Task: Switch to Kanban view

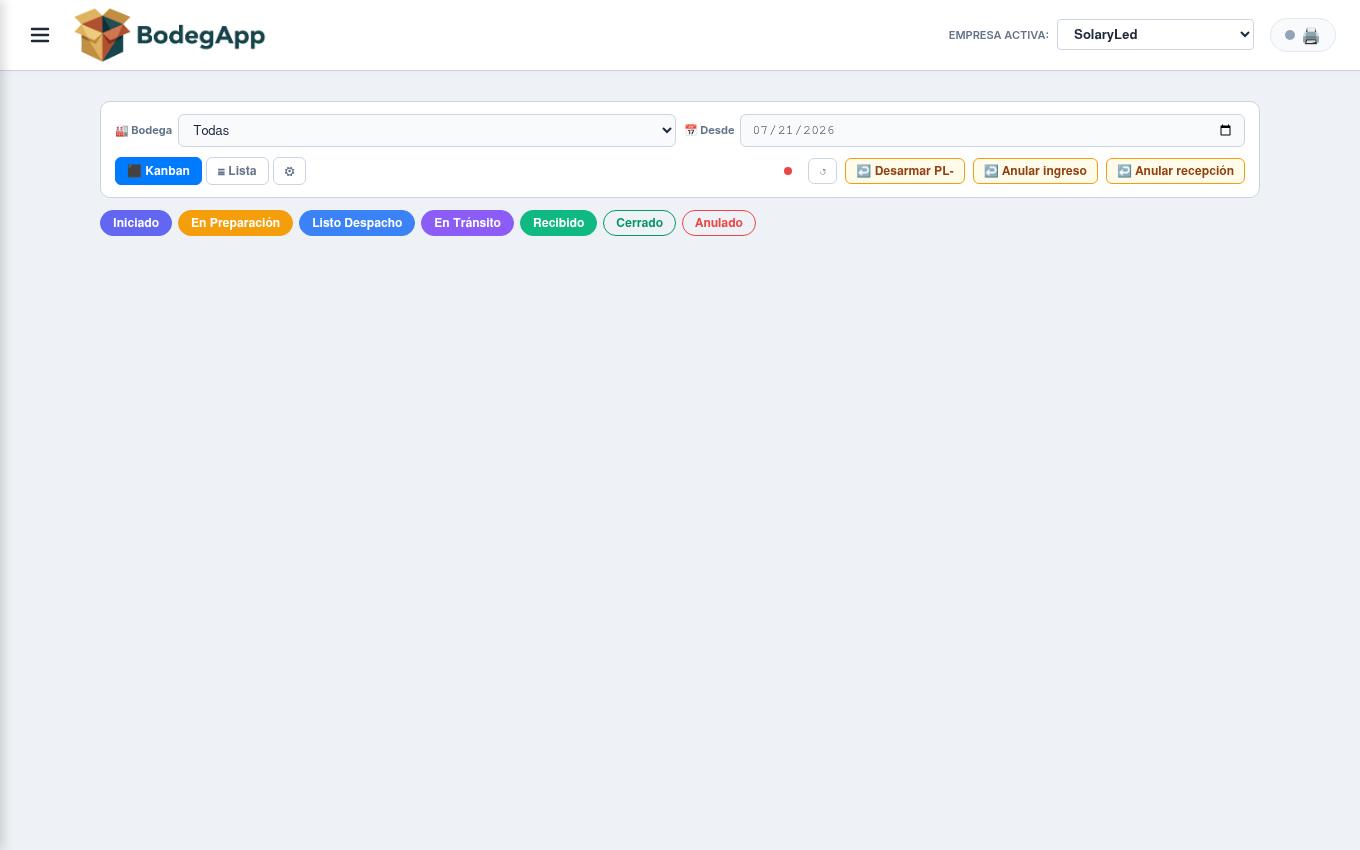Action: [x=158, y=171]
